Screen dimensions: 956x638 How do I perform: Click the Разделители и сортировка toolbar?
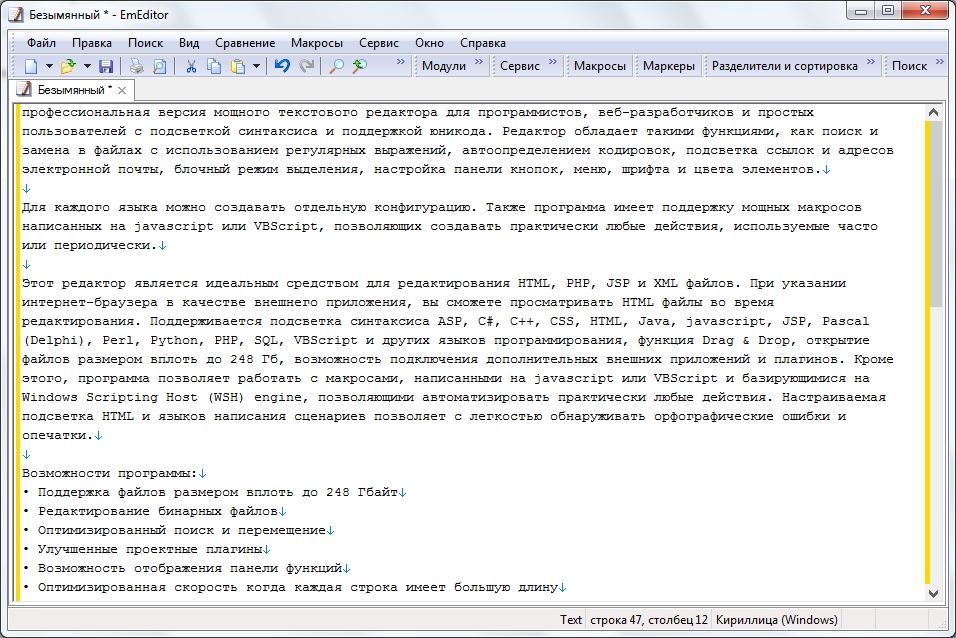coord(784,66)
